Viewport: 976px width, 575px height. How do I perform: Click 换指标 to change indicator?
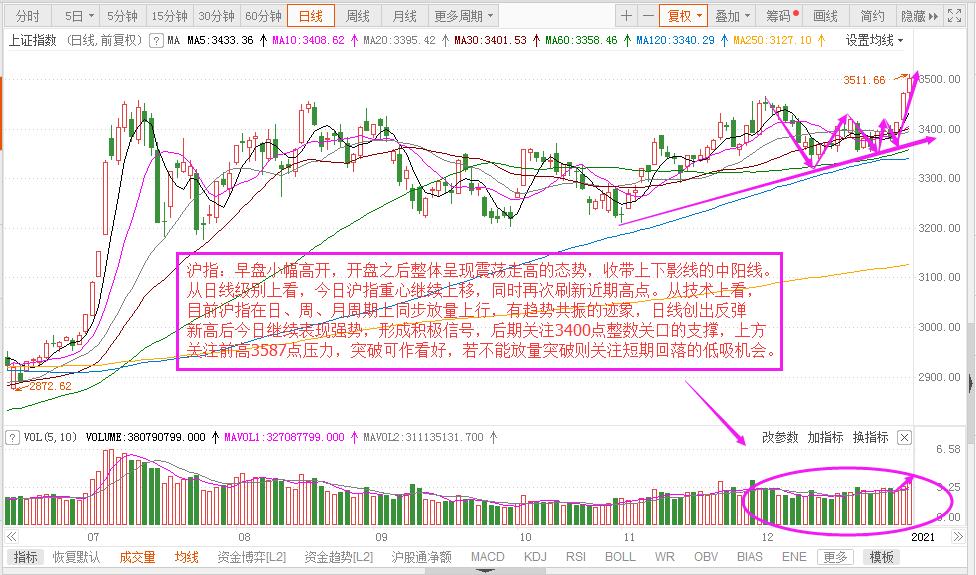coord(870,437)
